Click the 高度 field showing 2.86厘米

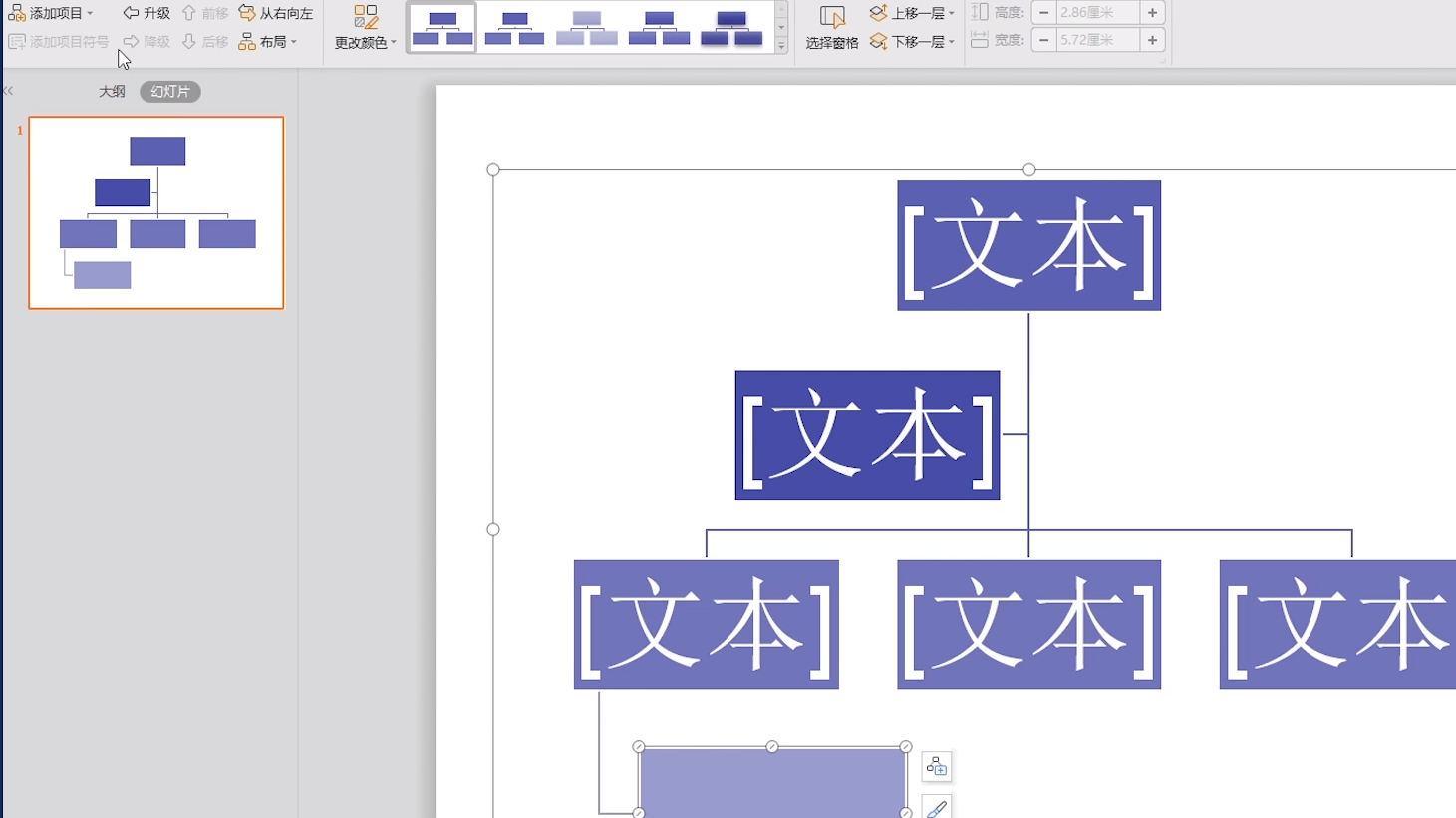[x=1097, y=13]
